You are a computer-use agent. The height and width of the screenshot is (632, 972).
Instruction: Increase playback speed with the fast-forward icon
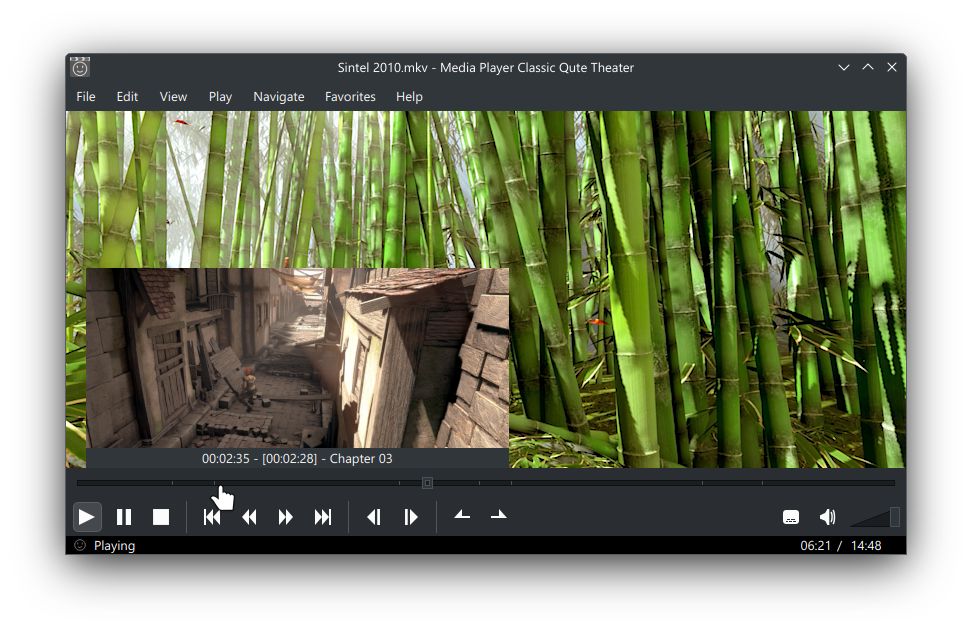pyautogui.click(x=286, y=517)
